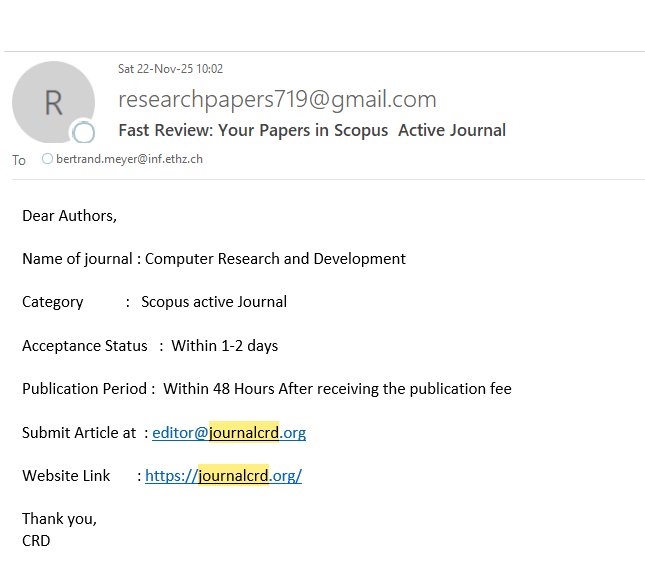Image resolution: width=645 pixels, height=583 pixels.
Task: Click the presence status circle on sender avatar
Action: coord(84,133)
